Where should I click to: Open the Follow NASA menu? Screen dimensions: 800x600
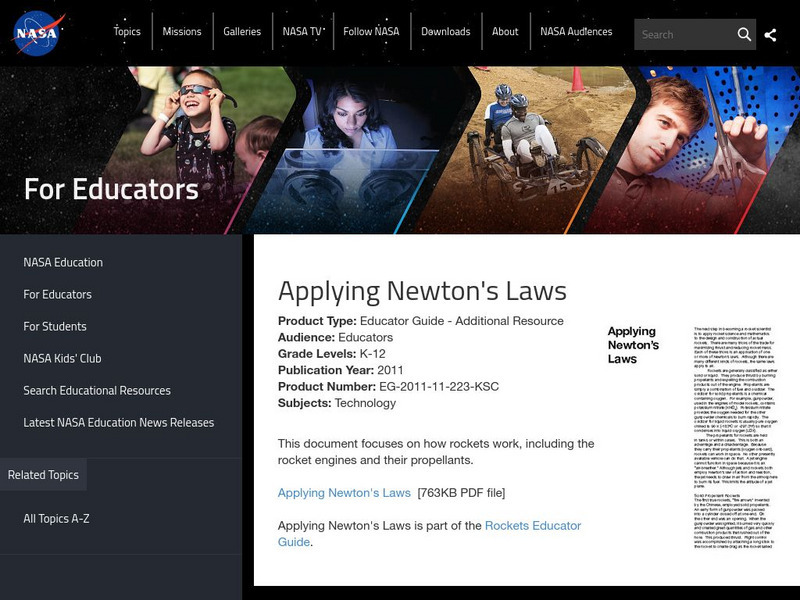371,32
